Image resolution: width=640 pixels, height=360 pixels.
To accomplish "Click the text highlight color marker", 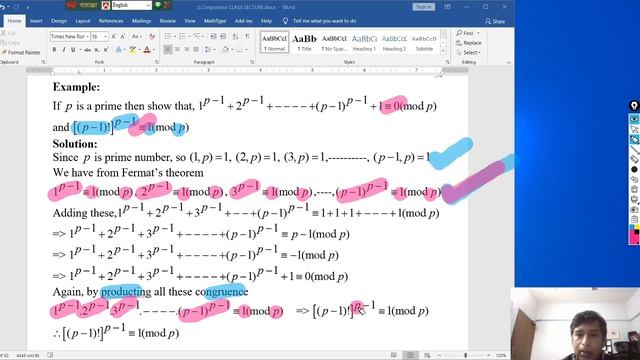I will tap(132, 50).
